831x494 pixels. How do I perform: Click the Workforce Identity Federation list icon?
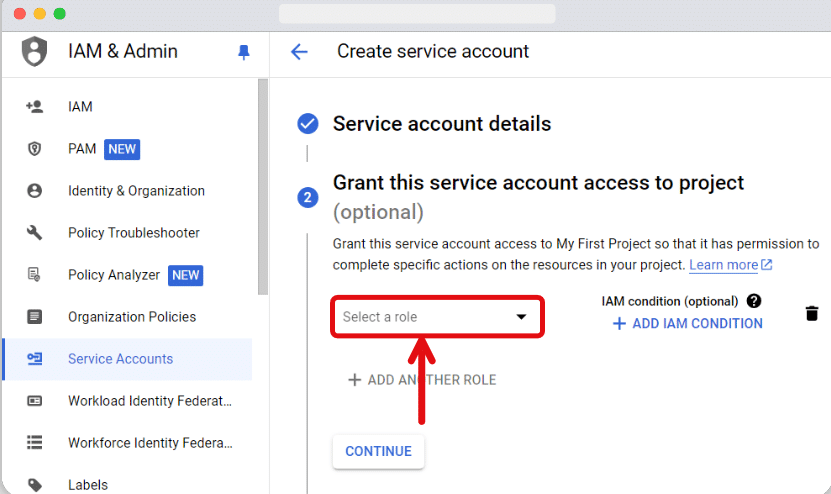(x=34, y=443)
